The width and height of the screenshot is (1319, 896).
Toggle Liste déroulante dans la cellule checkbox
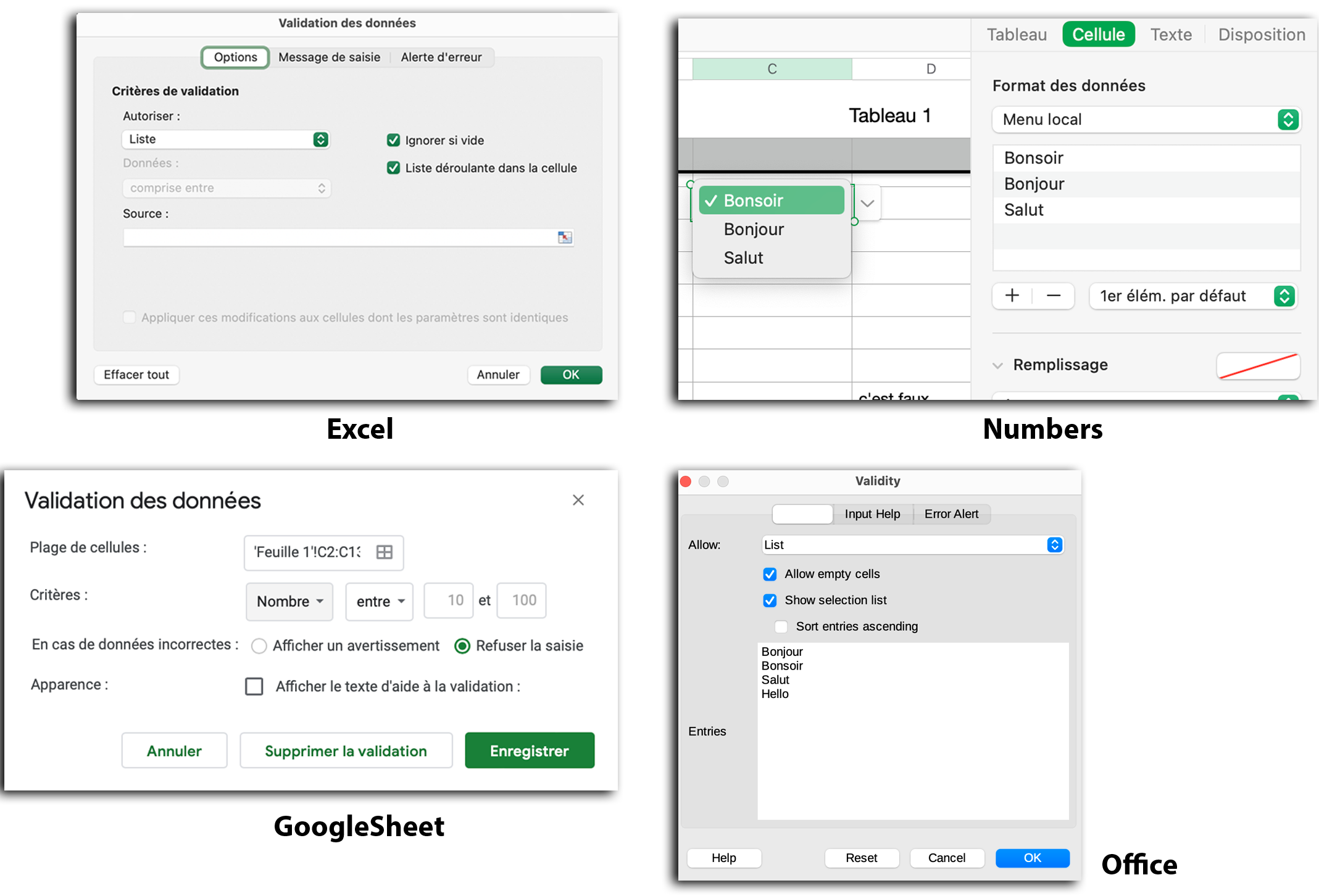[x=393, y=168]
